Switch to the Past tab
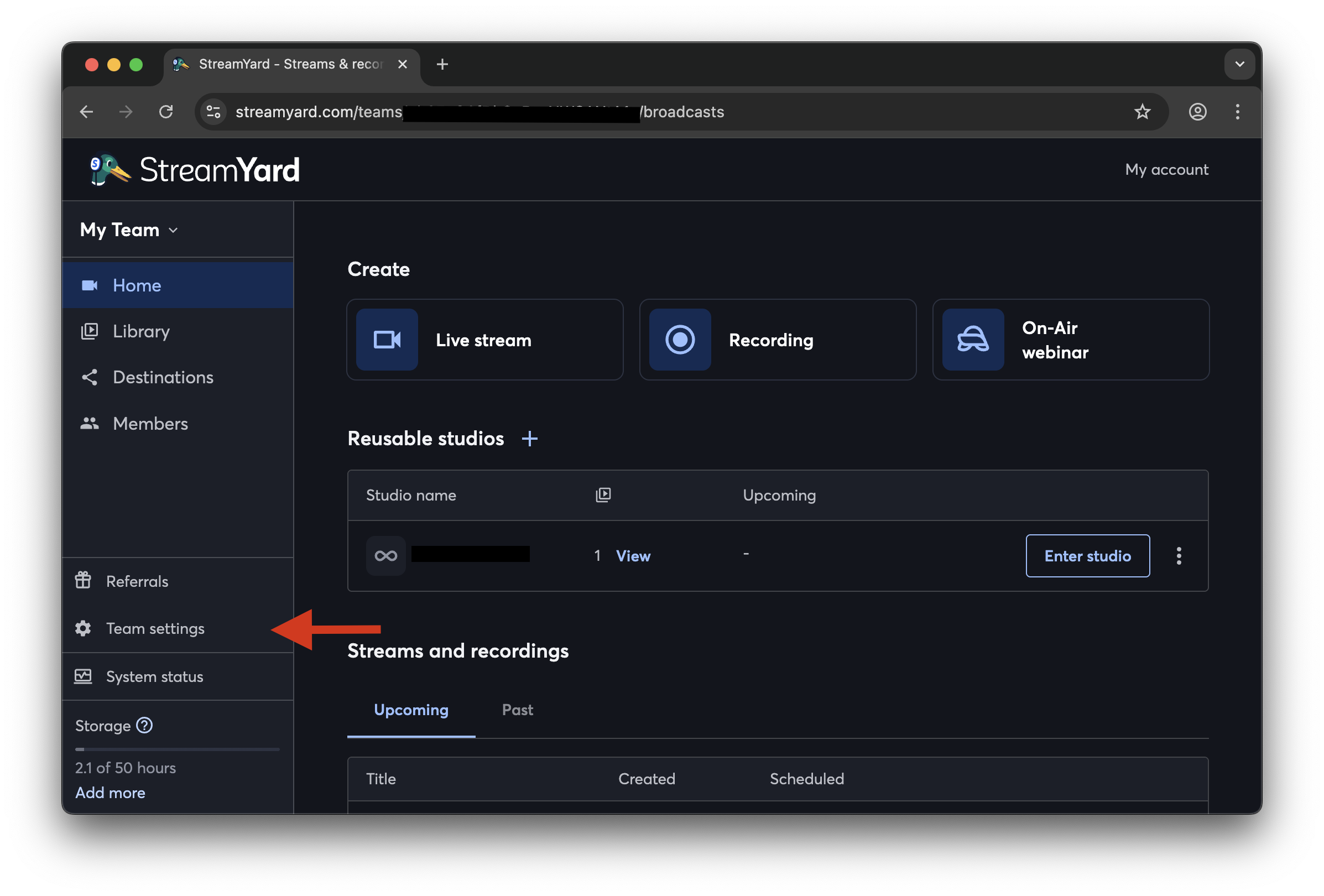The image size is (1324, 896). (517, 710)
